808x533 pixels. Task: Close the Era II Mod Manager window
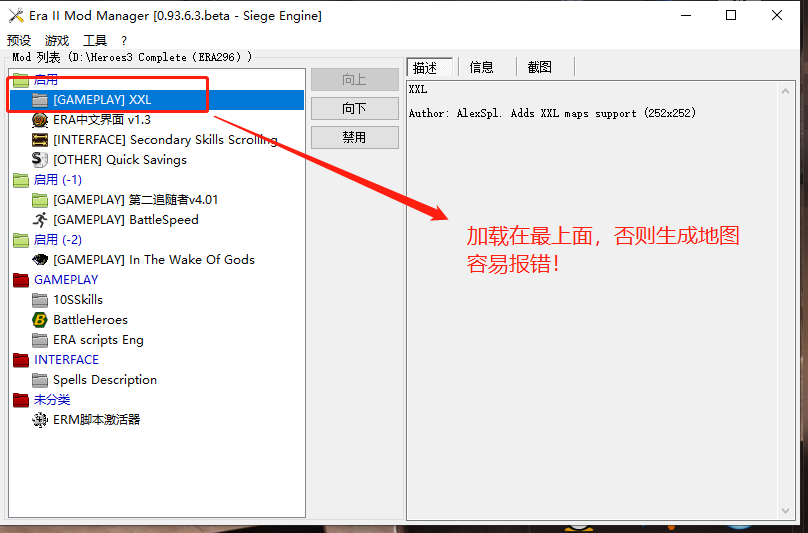click(x=777, y=15)
